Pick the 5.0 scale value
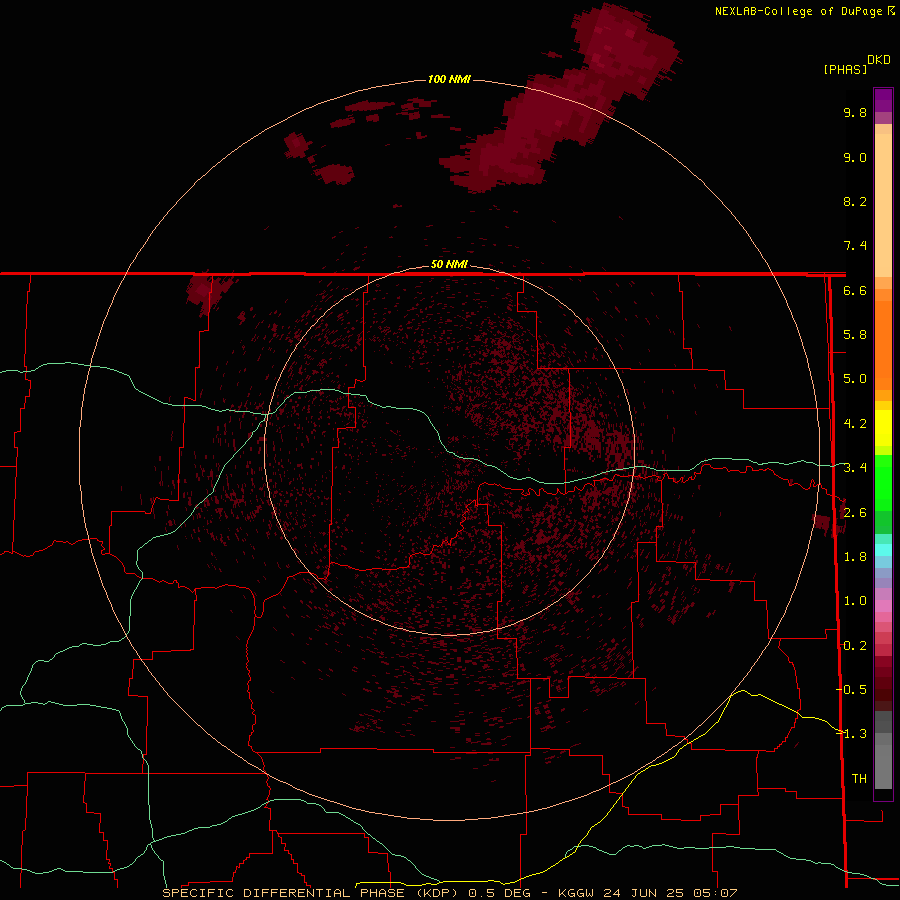This screenshot has height=900, width=900. (855, 379)
